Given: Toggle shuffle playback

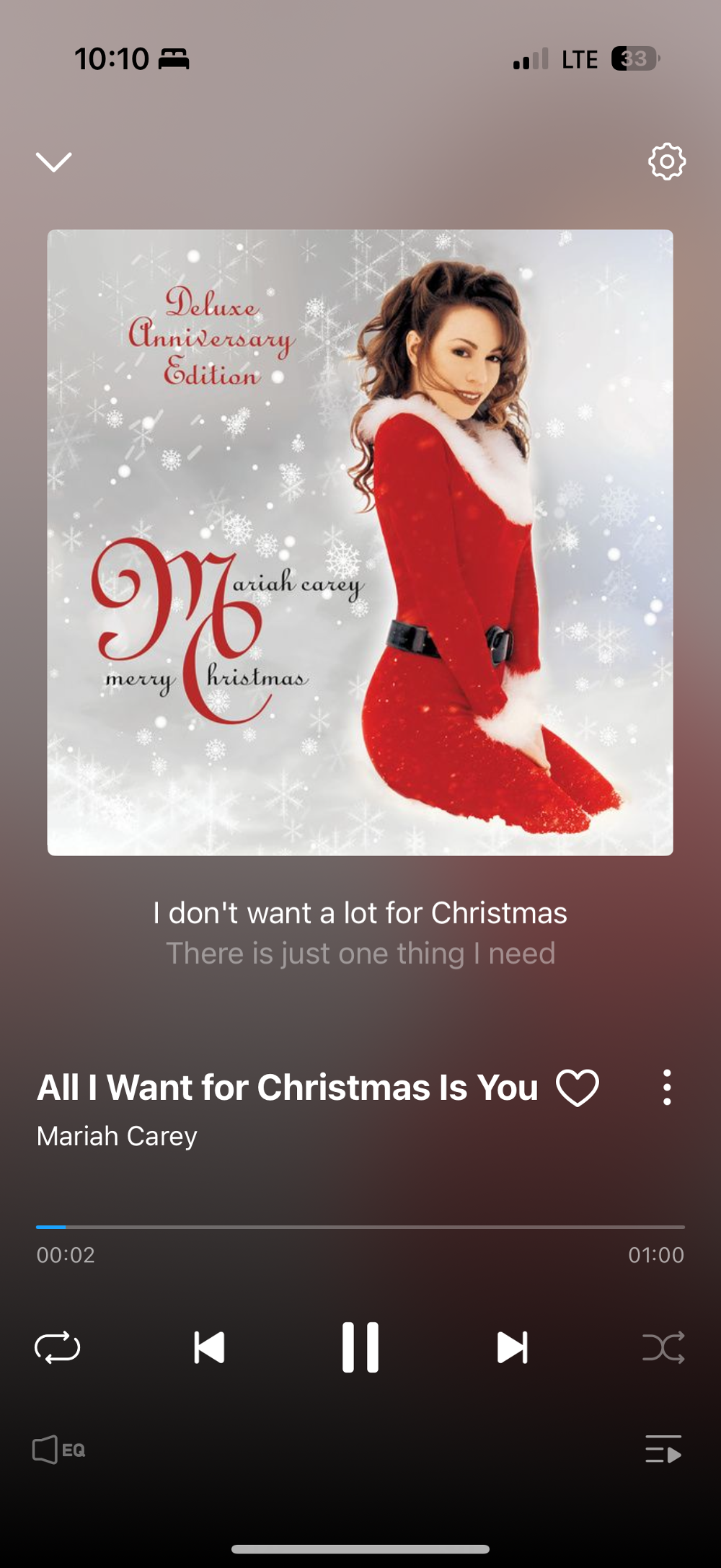Looking at the screenshot, I should pos(663,1347).
